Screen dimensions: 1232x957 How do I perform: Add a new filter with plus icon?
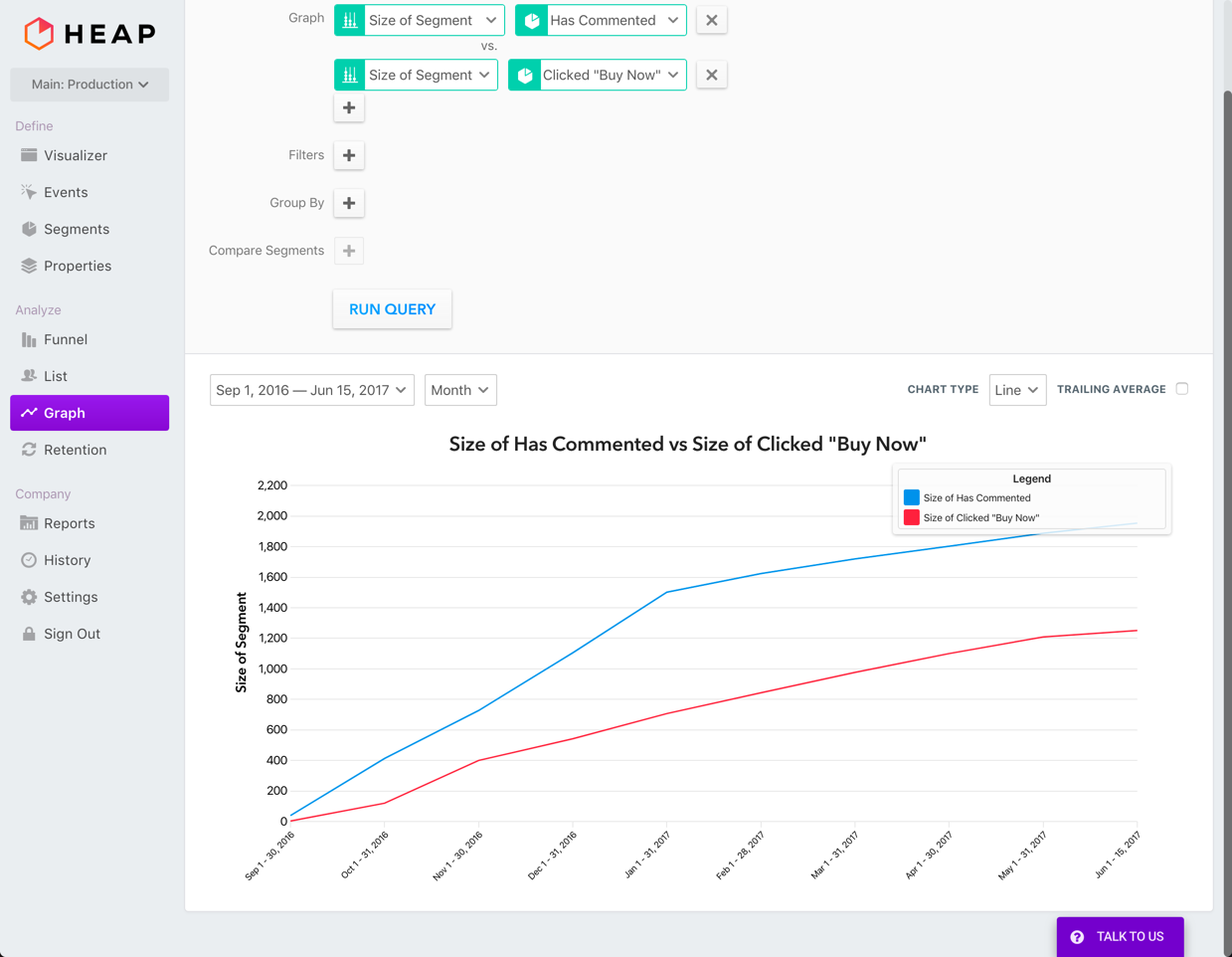coord(349,155)
